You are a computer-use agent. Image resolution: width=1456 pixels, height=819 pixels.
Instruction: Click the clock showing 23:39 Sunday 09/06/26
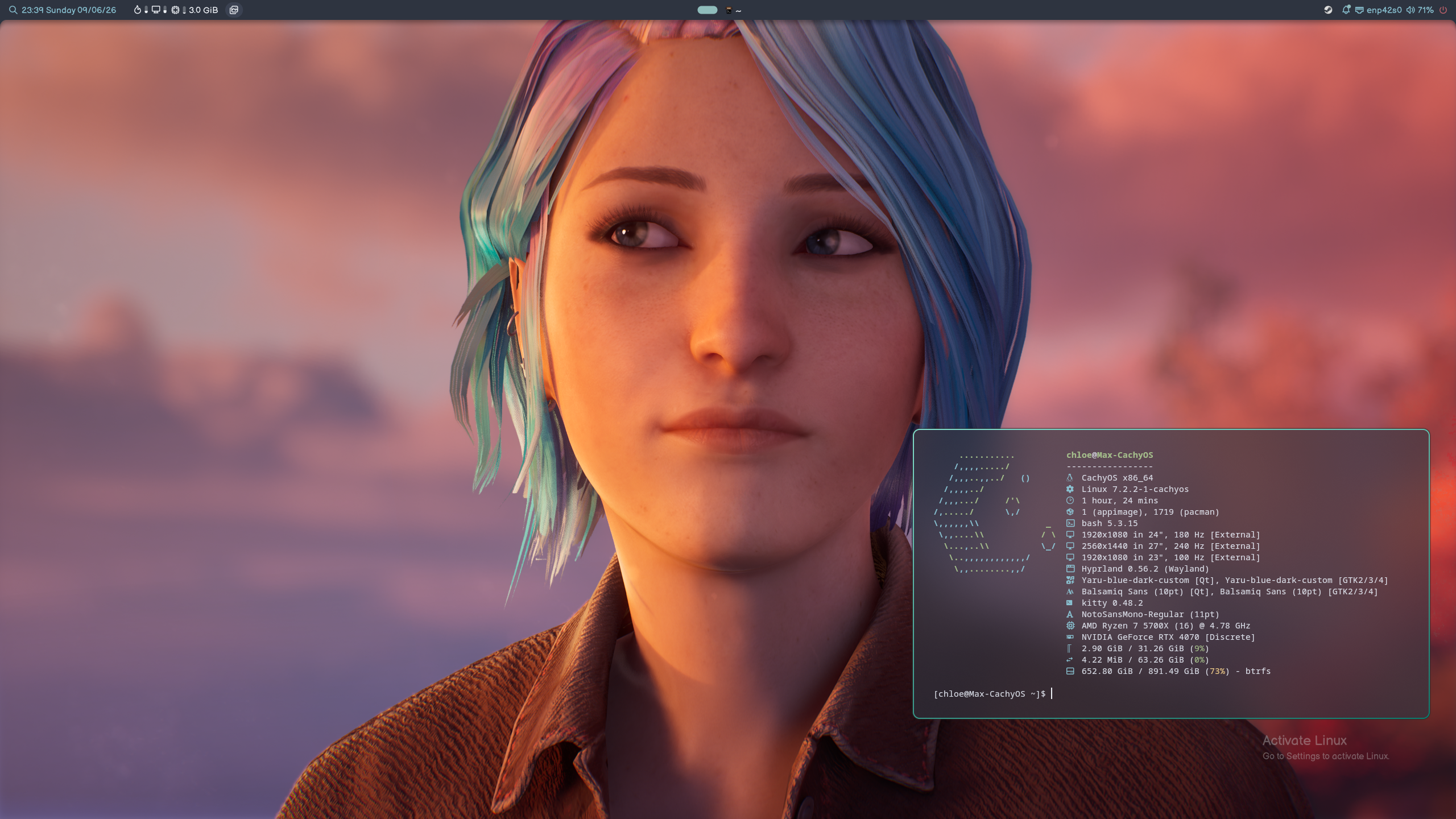69,10
